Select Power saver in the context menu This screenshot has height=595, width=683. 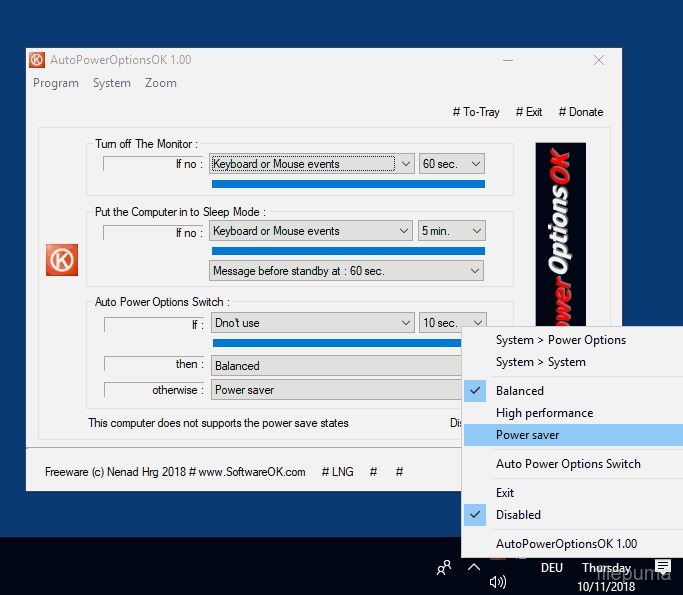(x=527, y=435)
